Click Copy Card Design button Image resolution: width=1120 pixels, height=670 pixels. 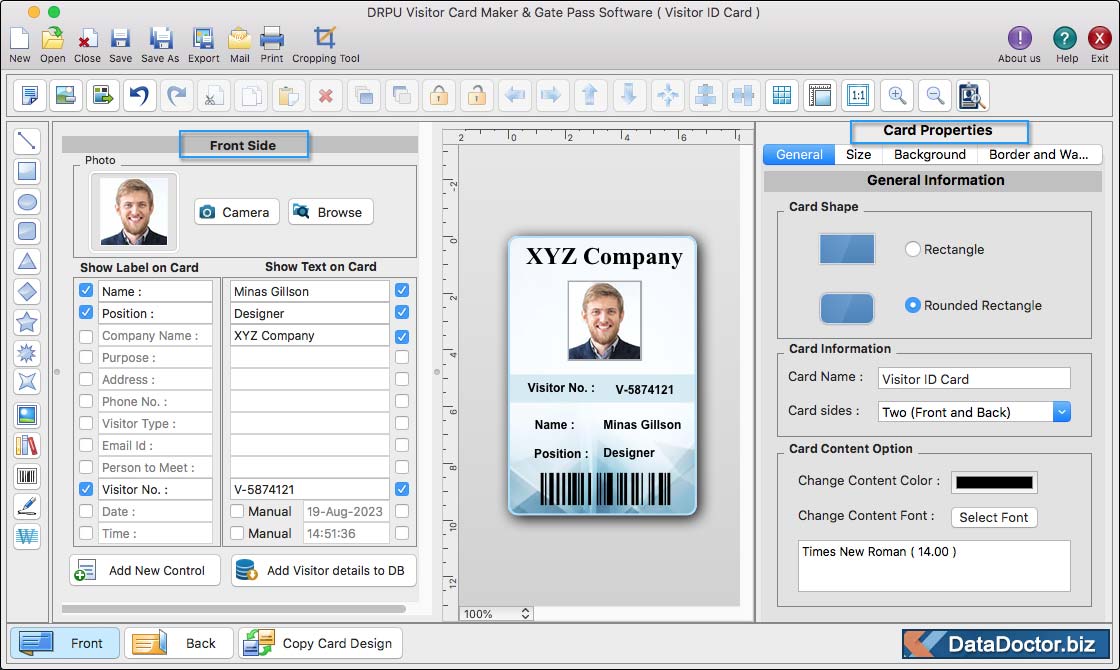[320, 643]
